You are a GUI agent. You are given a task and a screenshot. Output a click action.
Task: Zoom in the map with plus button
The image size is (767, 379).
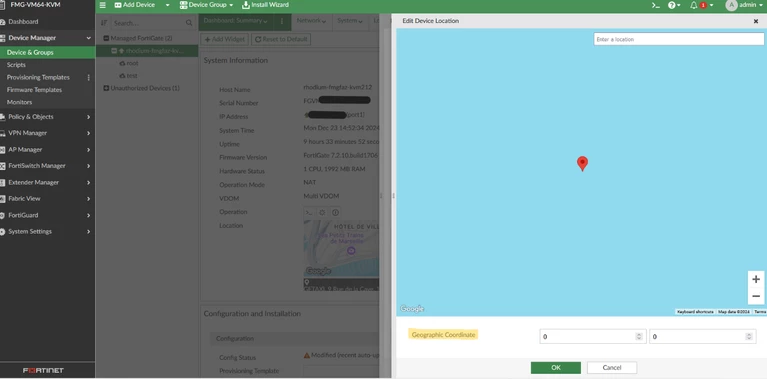pos(756,279)
